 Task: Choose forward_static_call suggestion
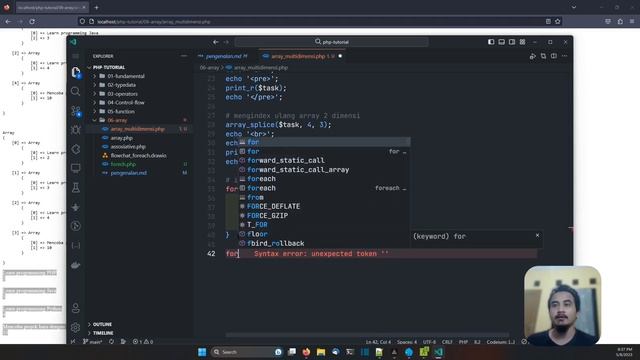[x=324, y=160]
